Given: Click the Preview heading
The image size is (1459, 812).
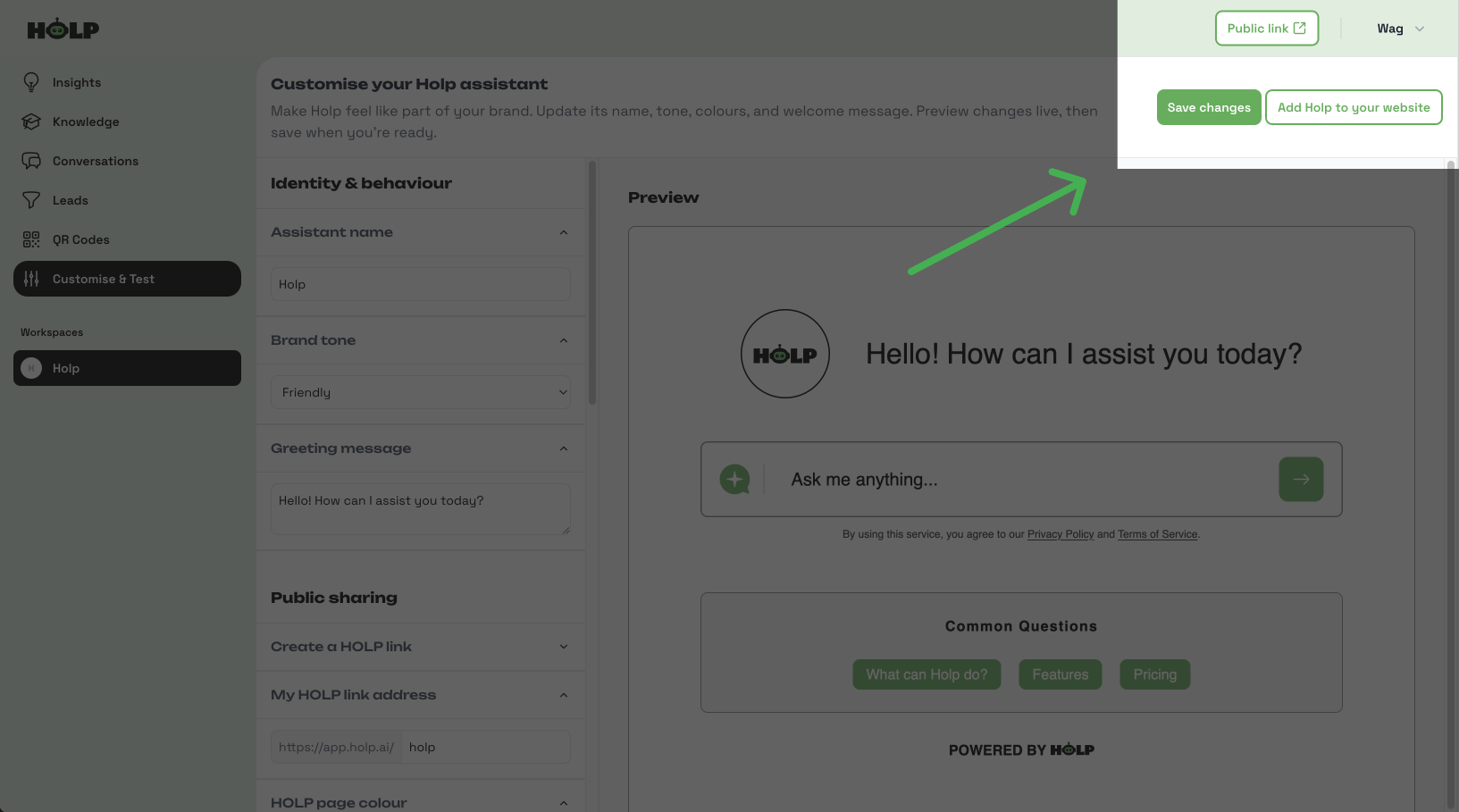Looking at the screenshot, I should click(663, 197).
